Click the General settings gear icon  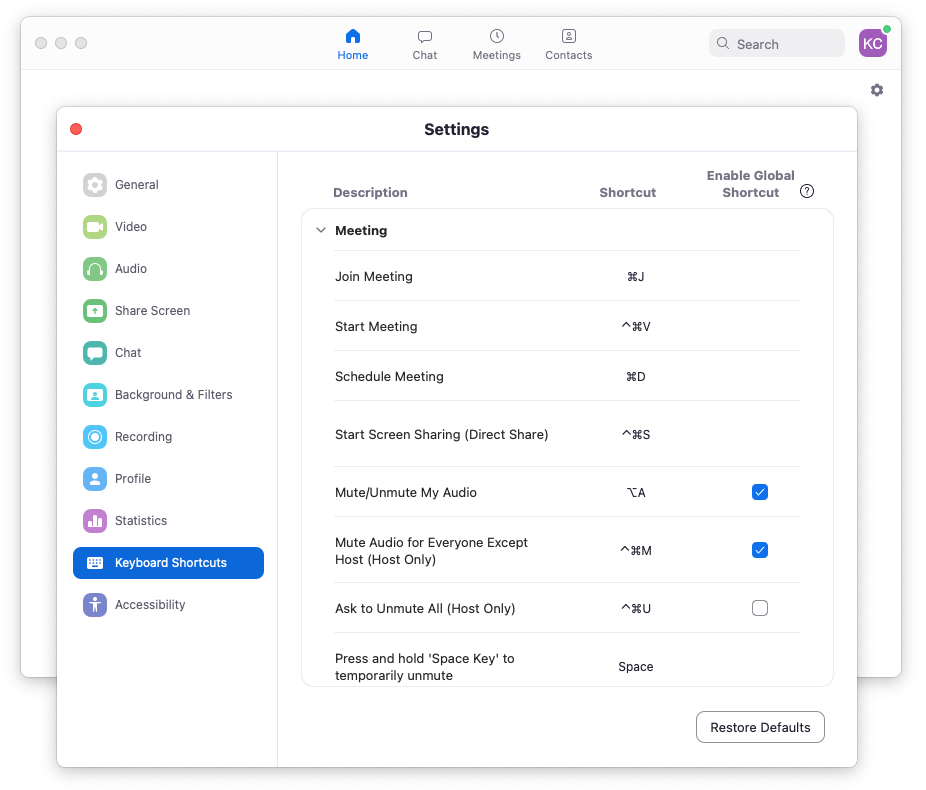pyautogui.click(x=95, y=185)
